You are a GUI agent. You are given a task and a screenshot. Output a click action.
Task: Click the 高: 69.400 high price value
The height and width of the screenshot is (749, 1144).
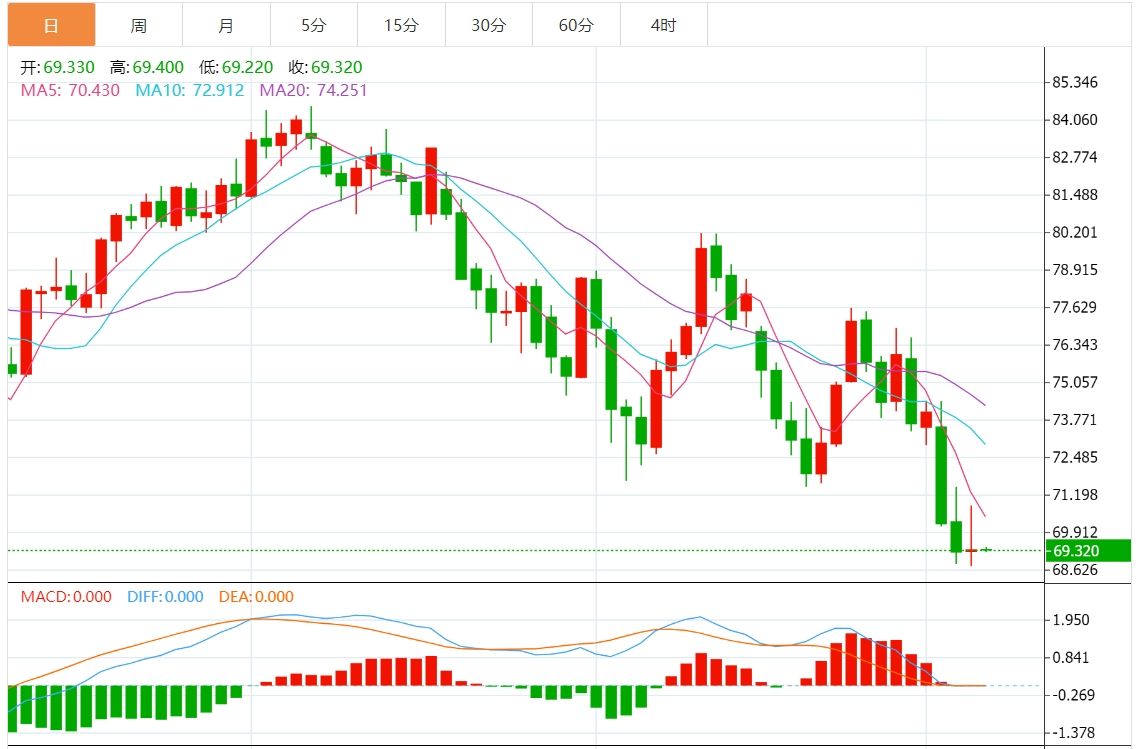click(146, 68)
